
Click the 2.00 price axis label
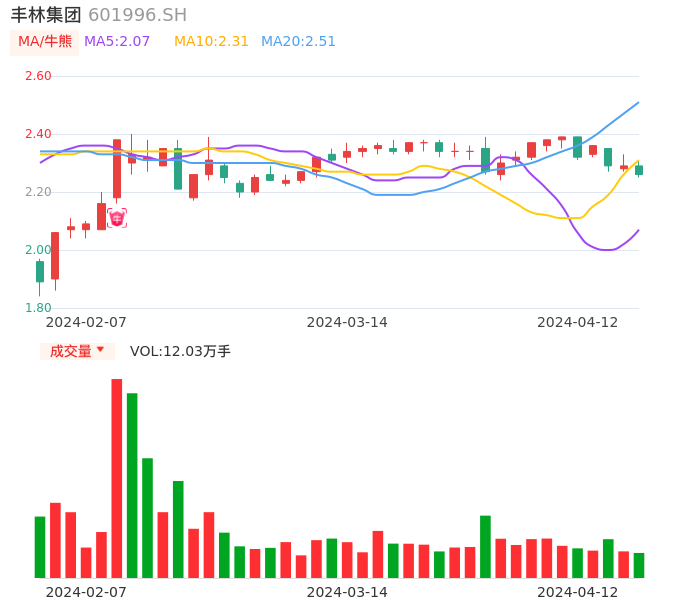(x=38, y=250)
